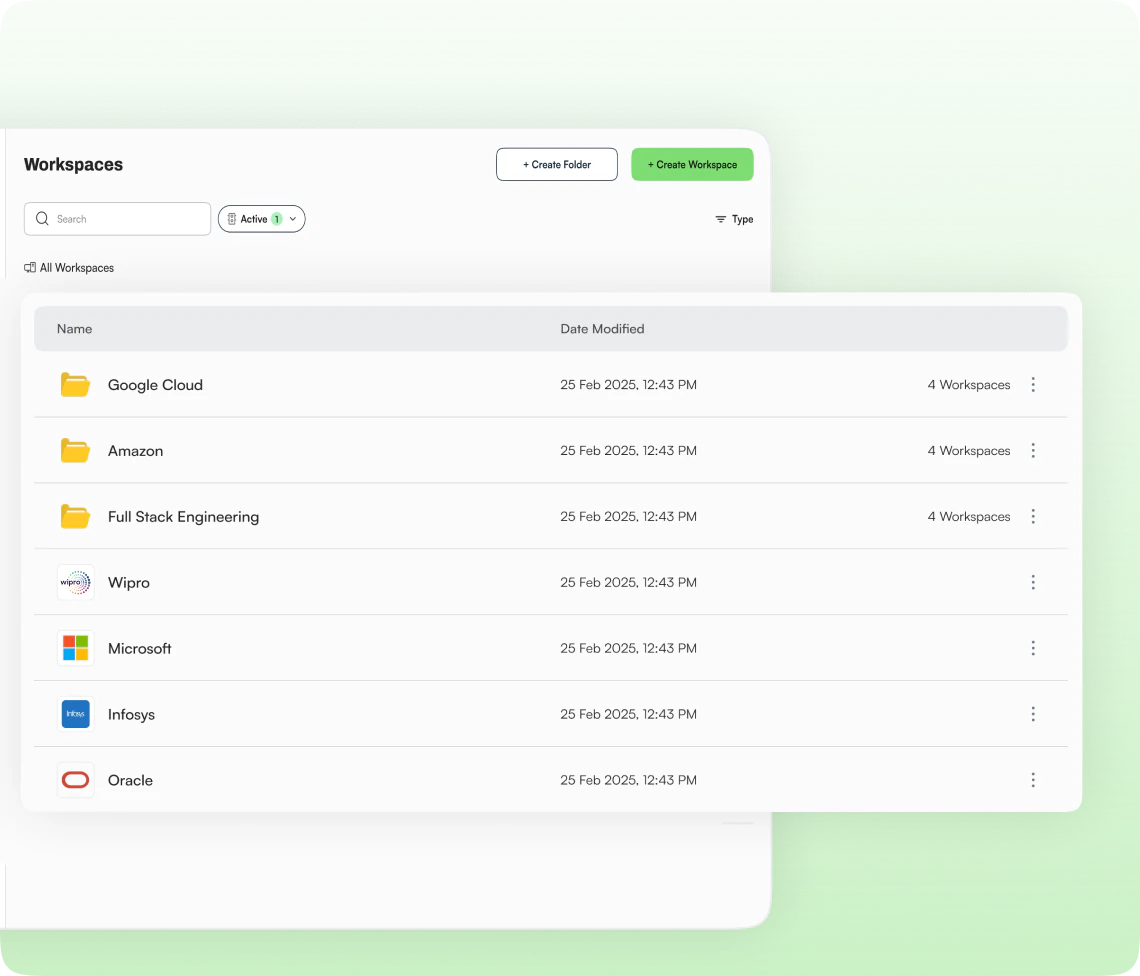Open more options for Full Stack Engineering
Screen dimensions: 1140x976
[1033, 516]
